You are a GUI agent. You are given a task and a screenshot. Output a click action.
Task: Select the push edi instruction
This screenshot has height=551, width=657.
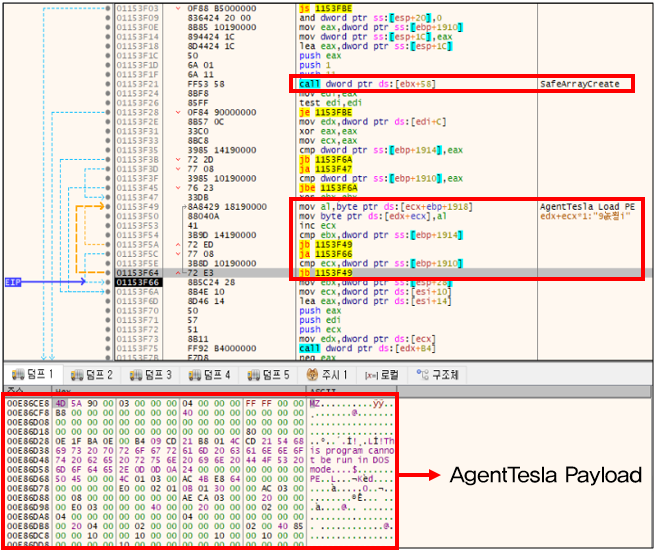pos(320,320)
